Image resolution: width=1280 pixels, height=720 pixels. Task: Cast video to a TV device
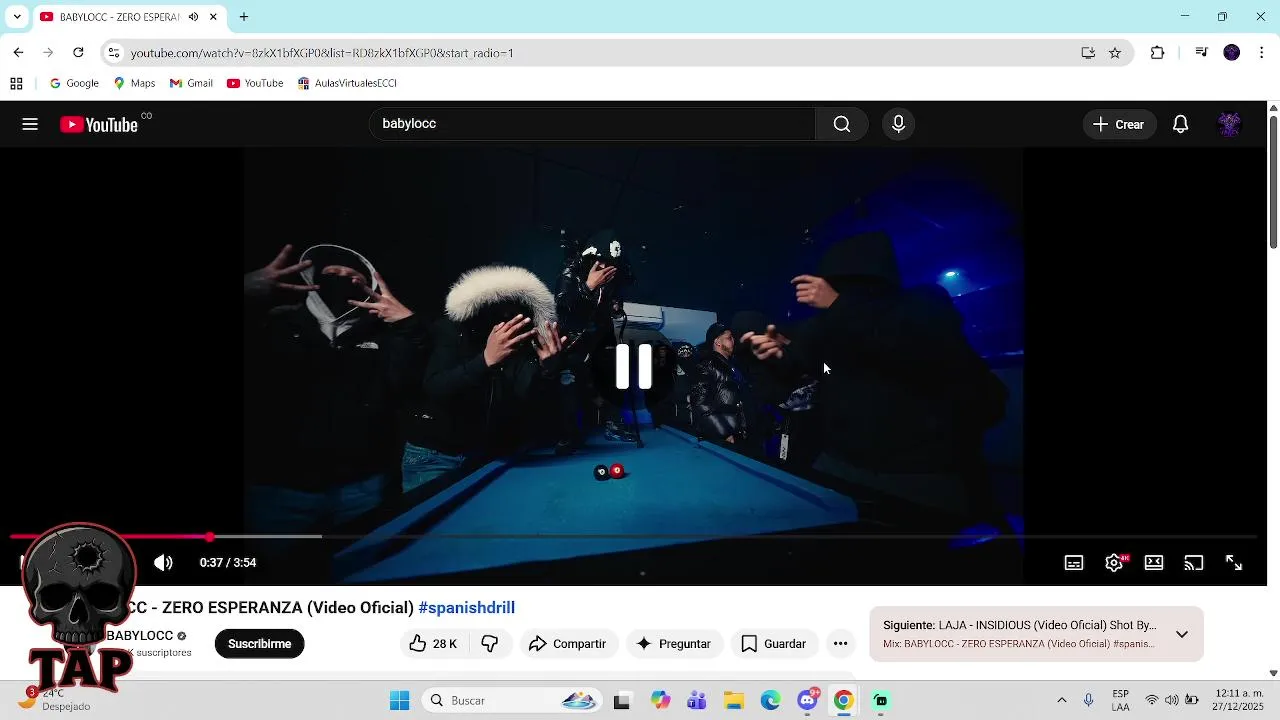[x=1194, y=563]
